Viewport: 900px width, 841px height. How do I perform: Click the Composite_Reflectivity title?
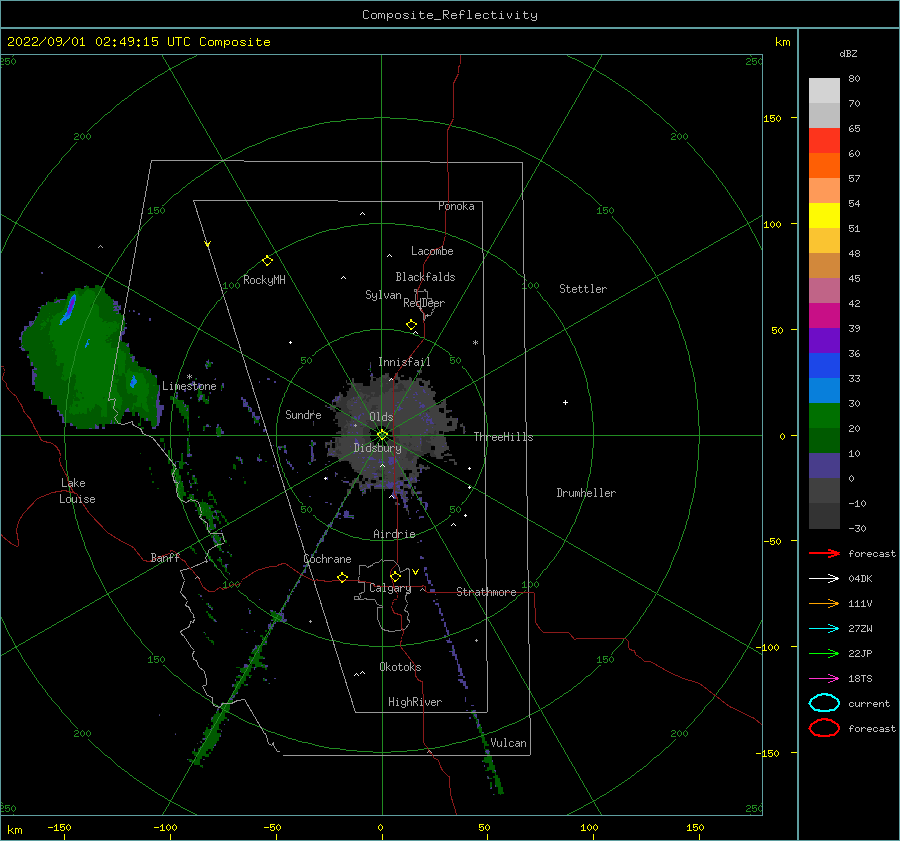pyautogui.click(x=450, y=15)
